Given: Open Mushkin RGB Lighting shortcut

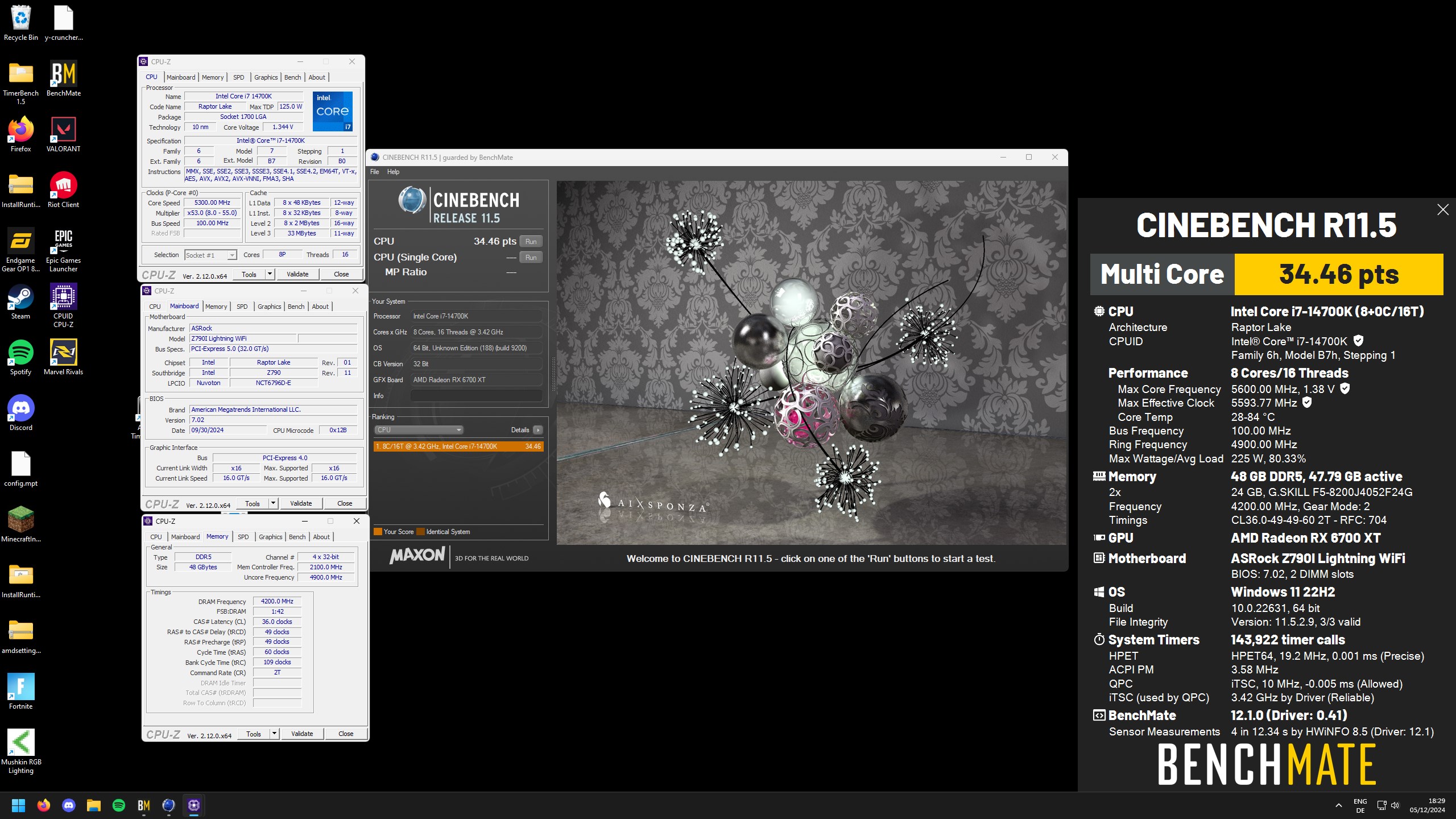Looking at the screenshot, I should coord(21,751).
